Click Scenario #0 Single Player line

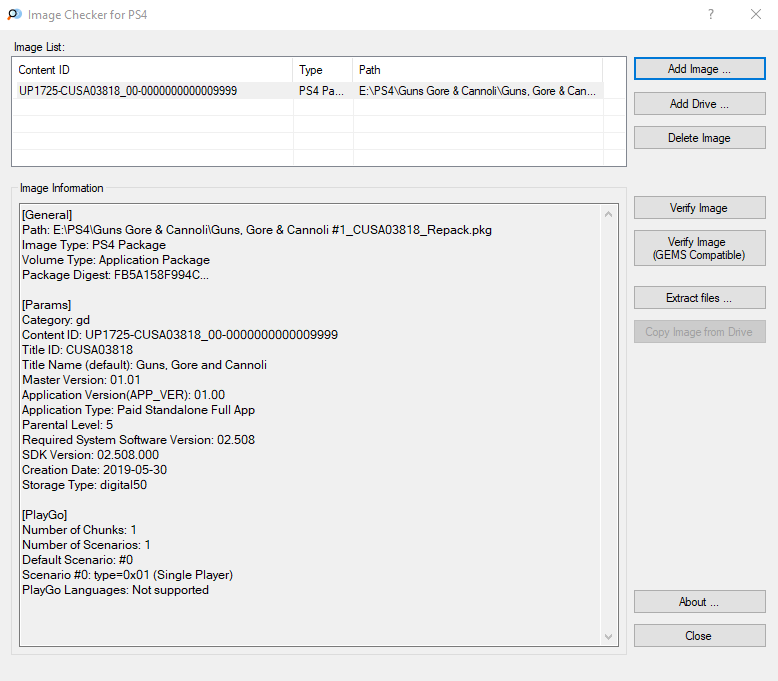coord(128,575)
